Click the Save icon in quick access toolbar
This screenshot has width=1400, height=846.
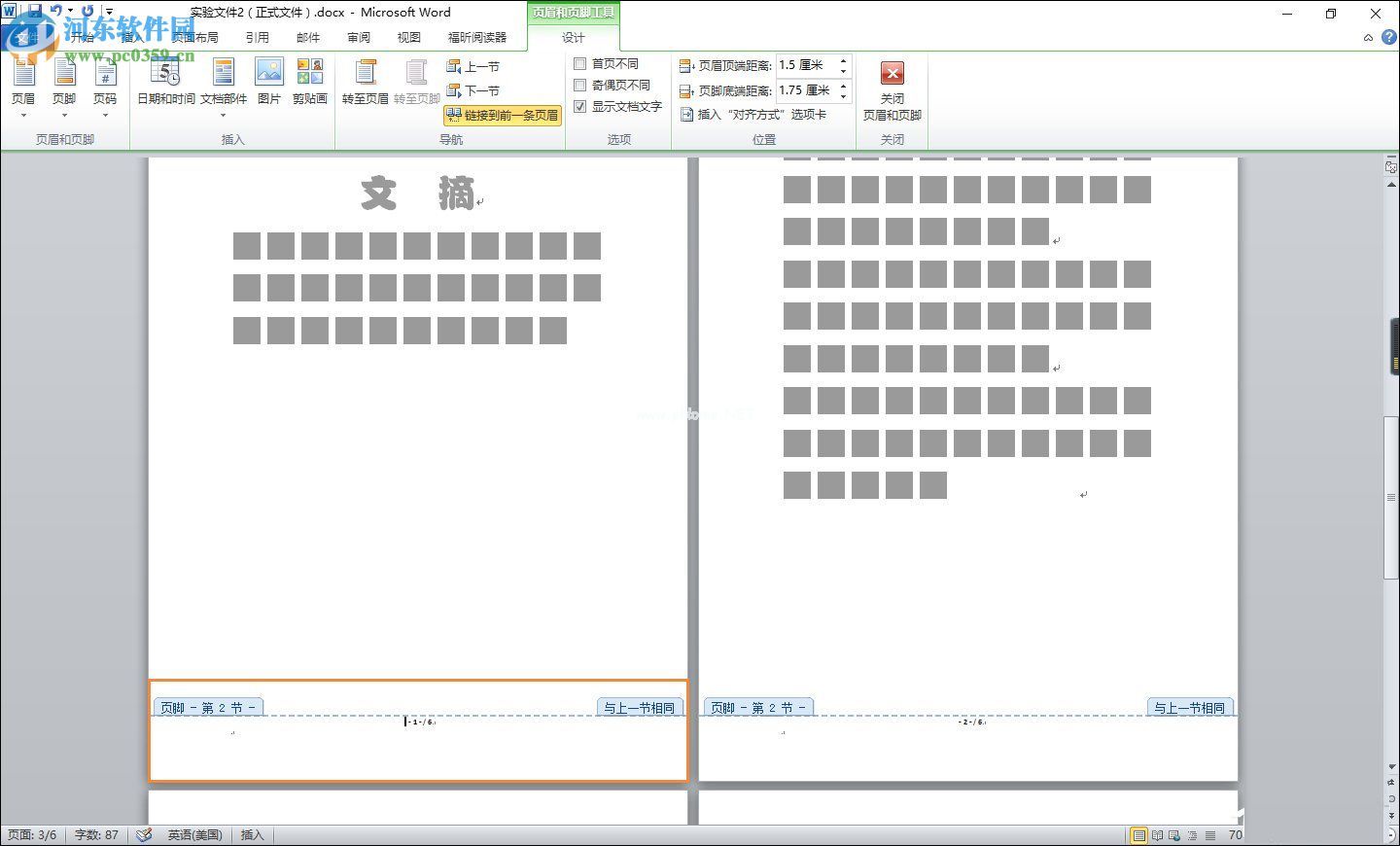click(34, 12)
